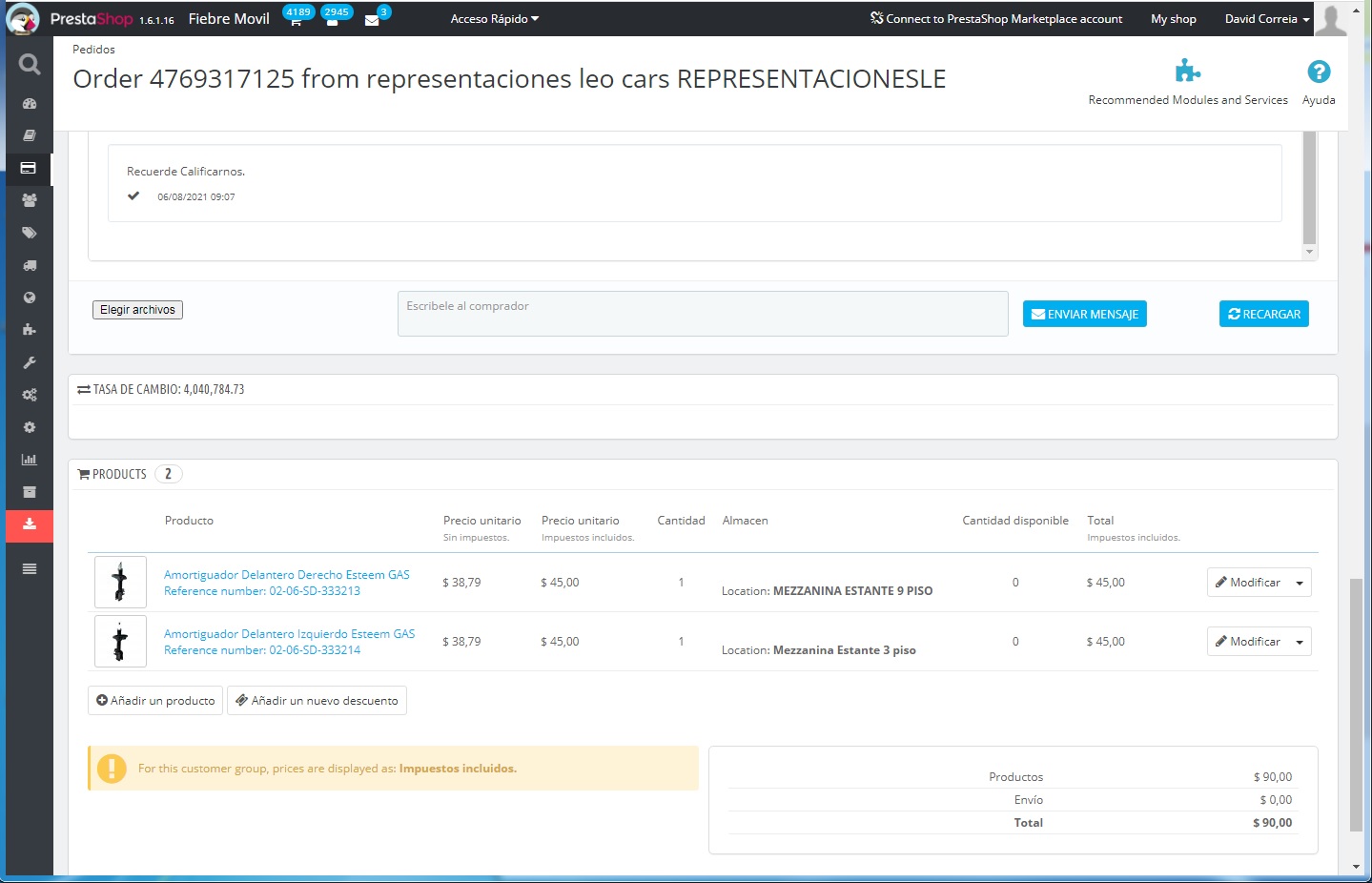Open Recommended Modules and Services
Viewport: 1372px width, 883px height.
tap(1187, 83)
